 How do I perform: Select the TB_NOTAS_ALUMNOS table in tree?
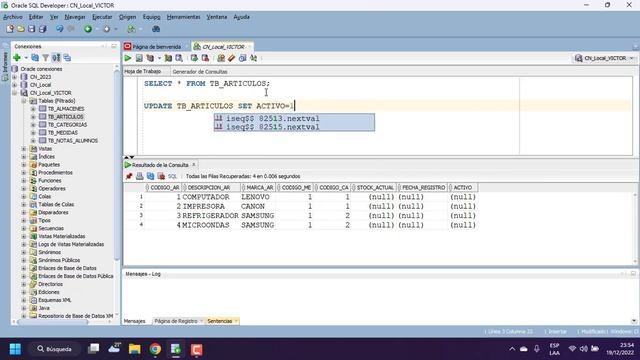73,140
